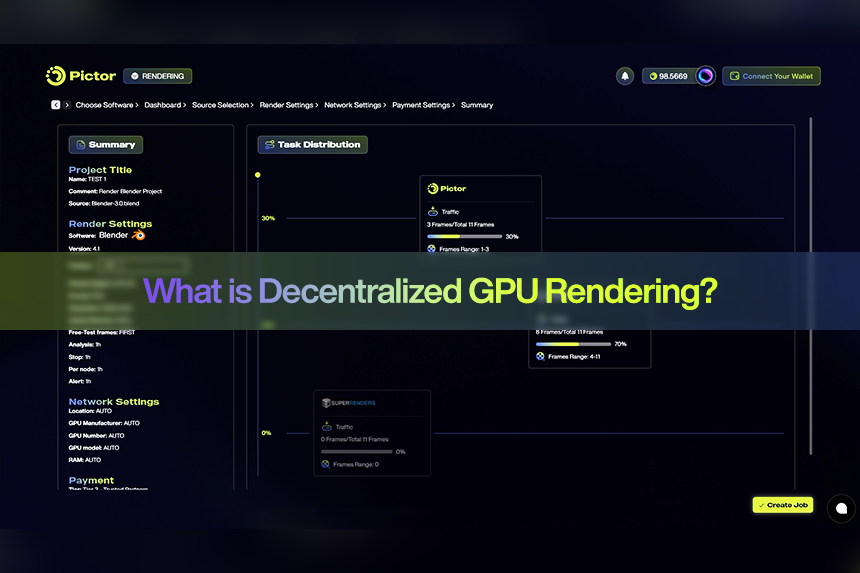Go forward with the right arrow icon
Viewport: 860px width, 573px height.
pyautogui.click(x=67, y=105)
